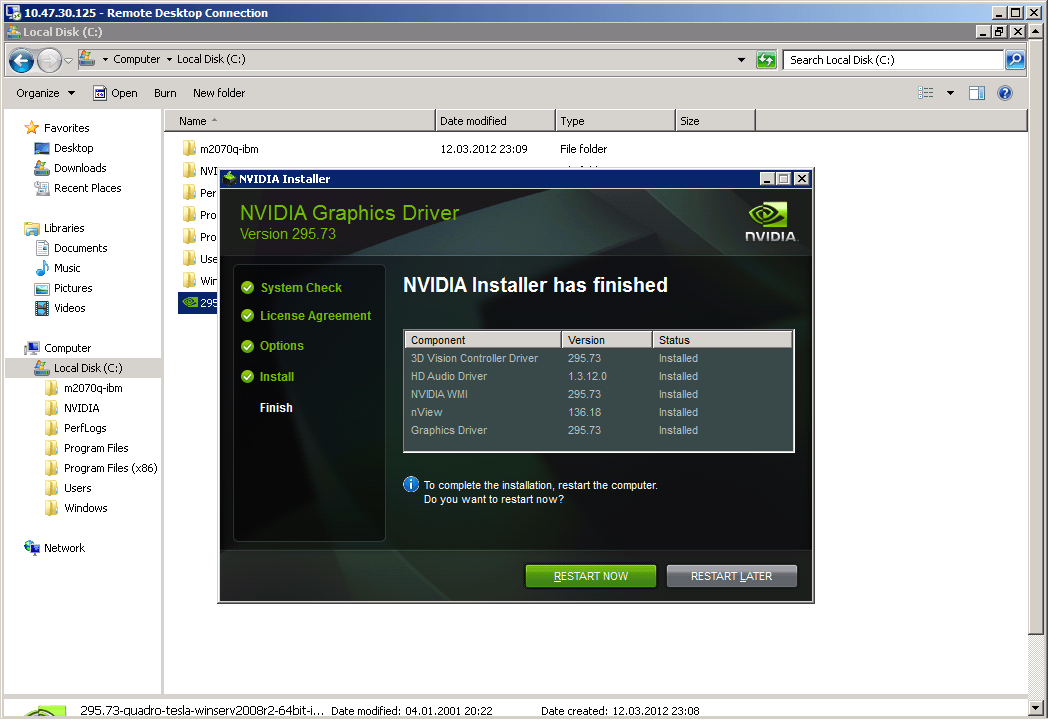Screen dimensions: 1048x720
Task: Open the recent pages dropdown arrow
Action: [68, 60]
